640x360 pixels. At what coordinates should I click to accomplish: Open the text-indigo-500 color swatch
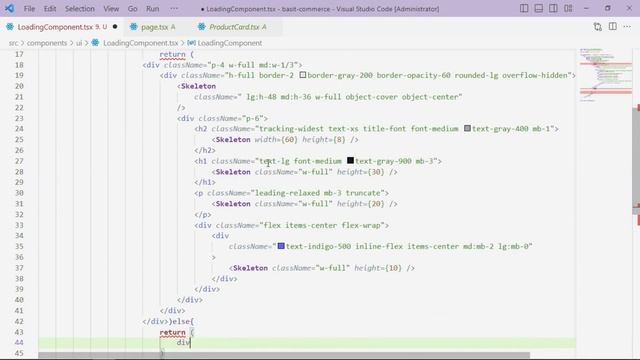281,246
